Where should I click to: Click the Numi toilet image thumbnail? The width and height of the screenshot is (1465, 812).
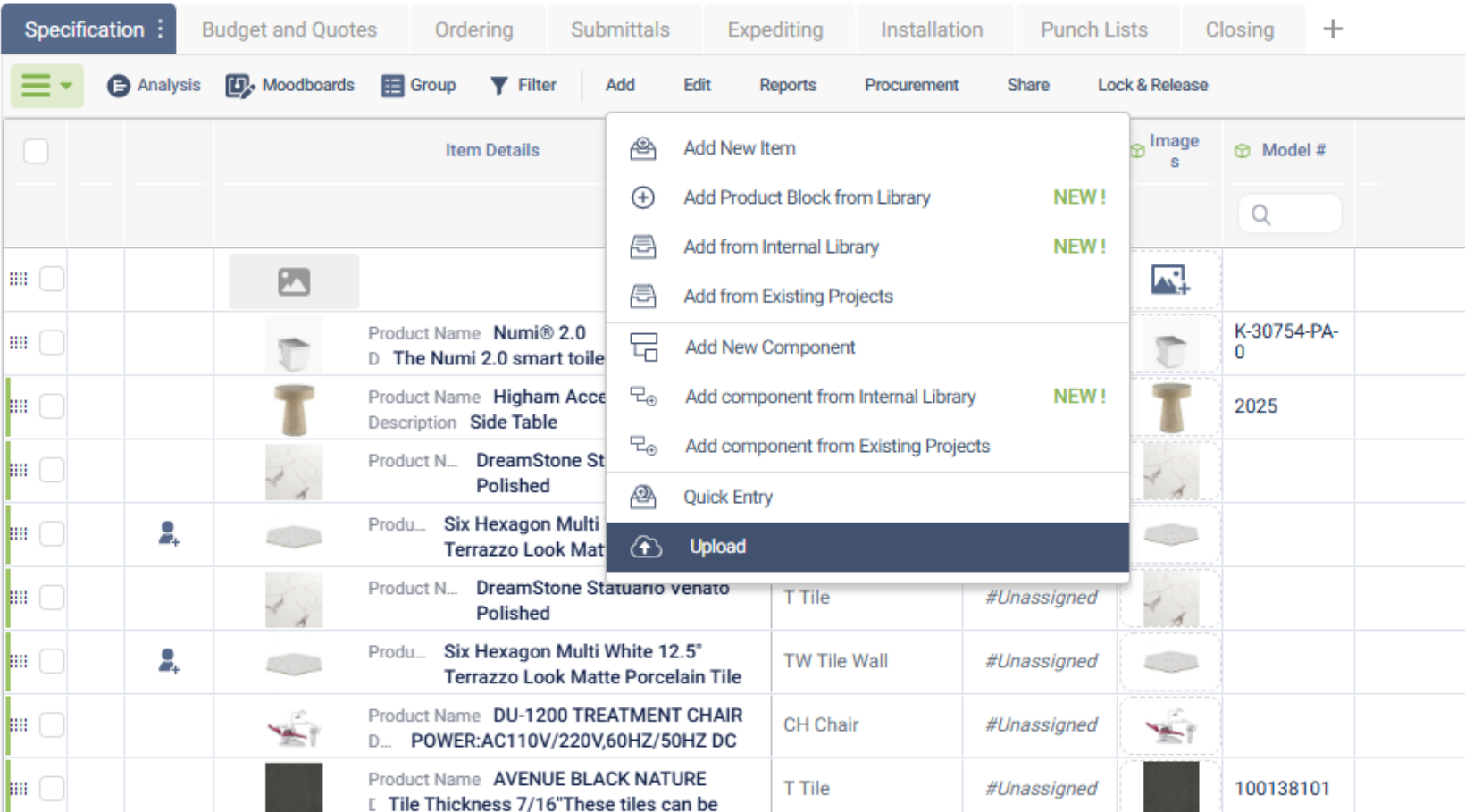click(x=293, y=345)
